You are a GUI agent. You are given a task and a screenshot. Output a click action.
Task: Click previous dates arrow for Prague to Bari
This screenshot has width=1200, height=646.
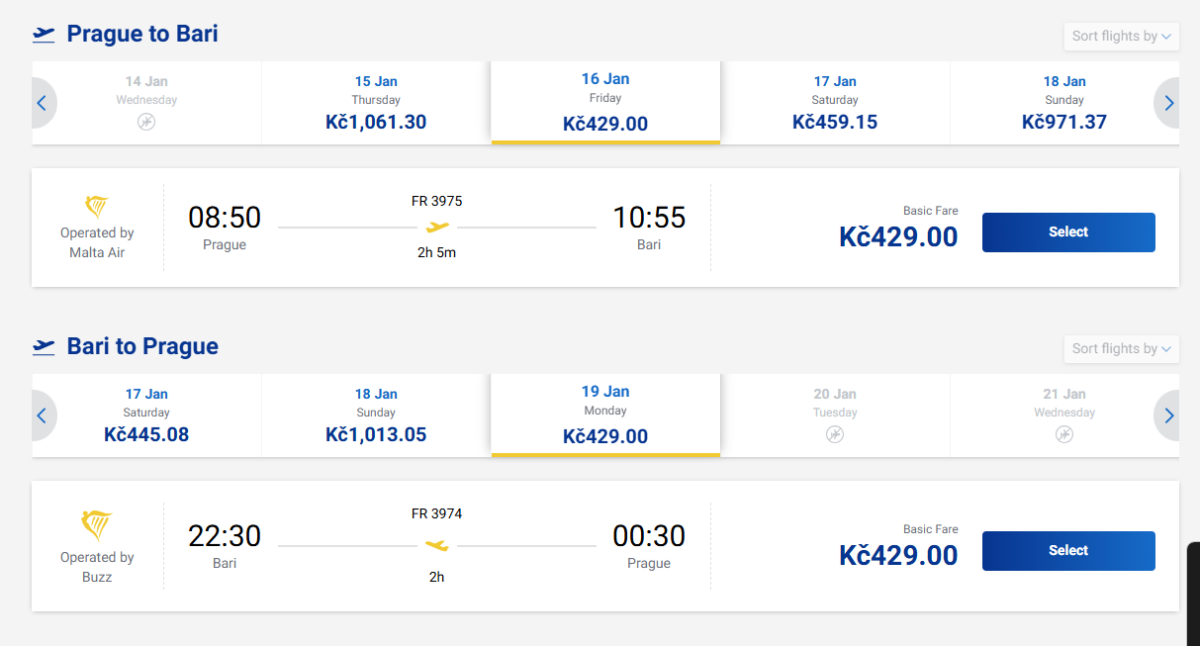tap(42, 103)
